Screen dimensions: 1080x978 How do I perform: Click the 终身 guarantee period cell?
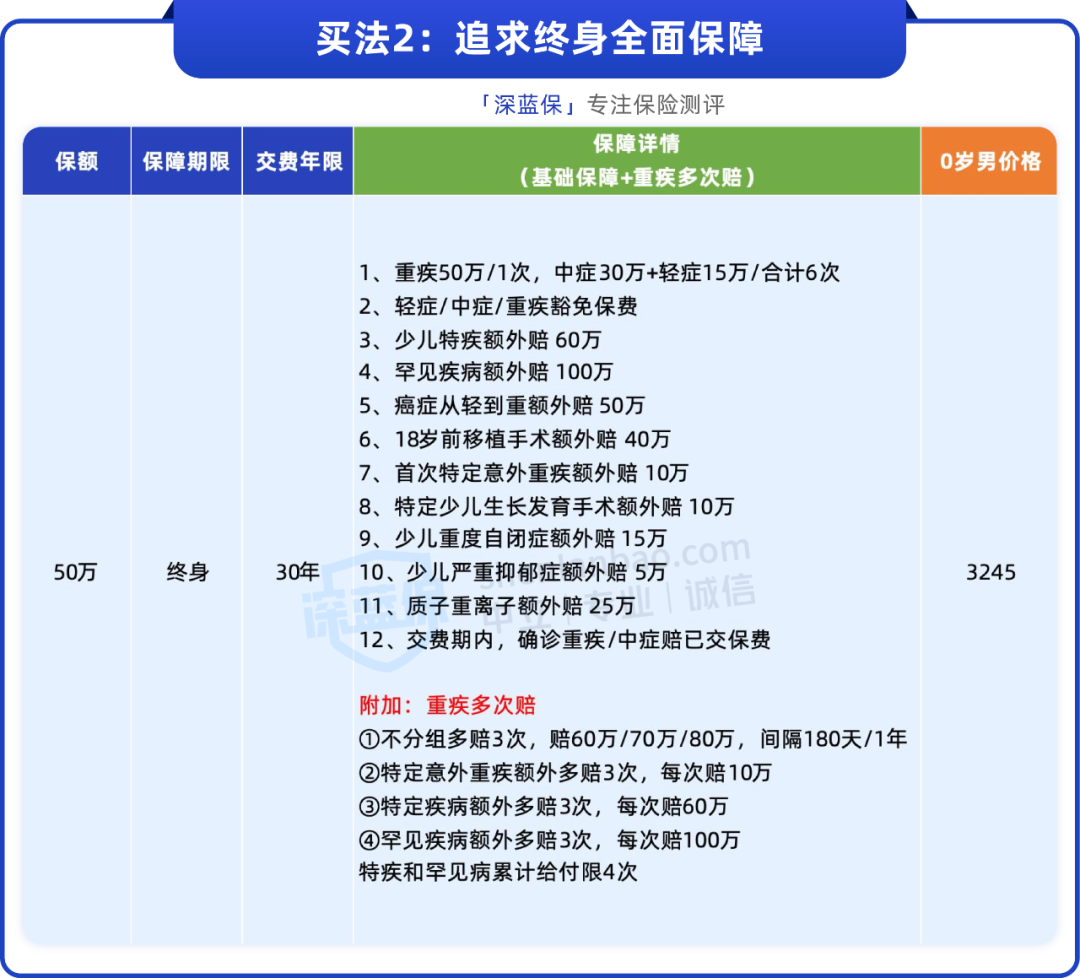186,572
